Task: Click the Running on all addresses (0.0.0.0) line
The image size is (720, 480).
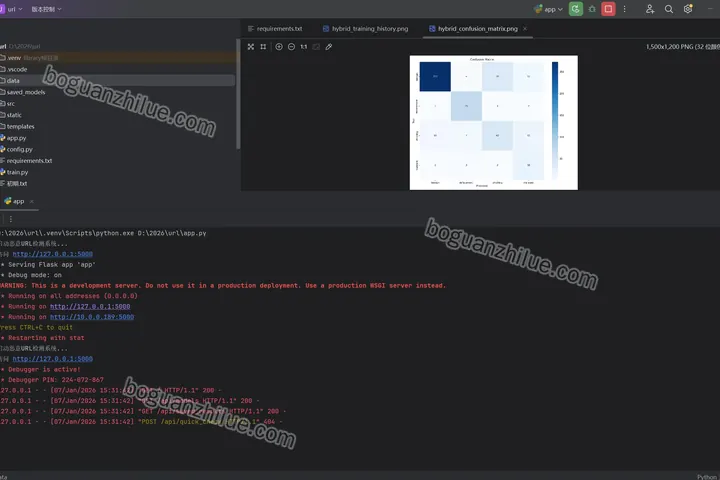Action: point(69,296)
